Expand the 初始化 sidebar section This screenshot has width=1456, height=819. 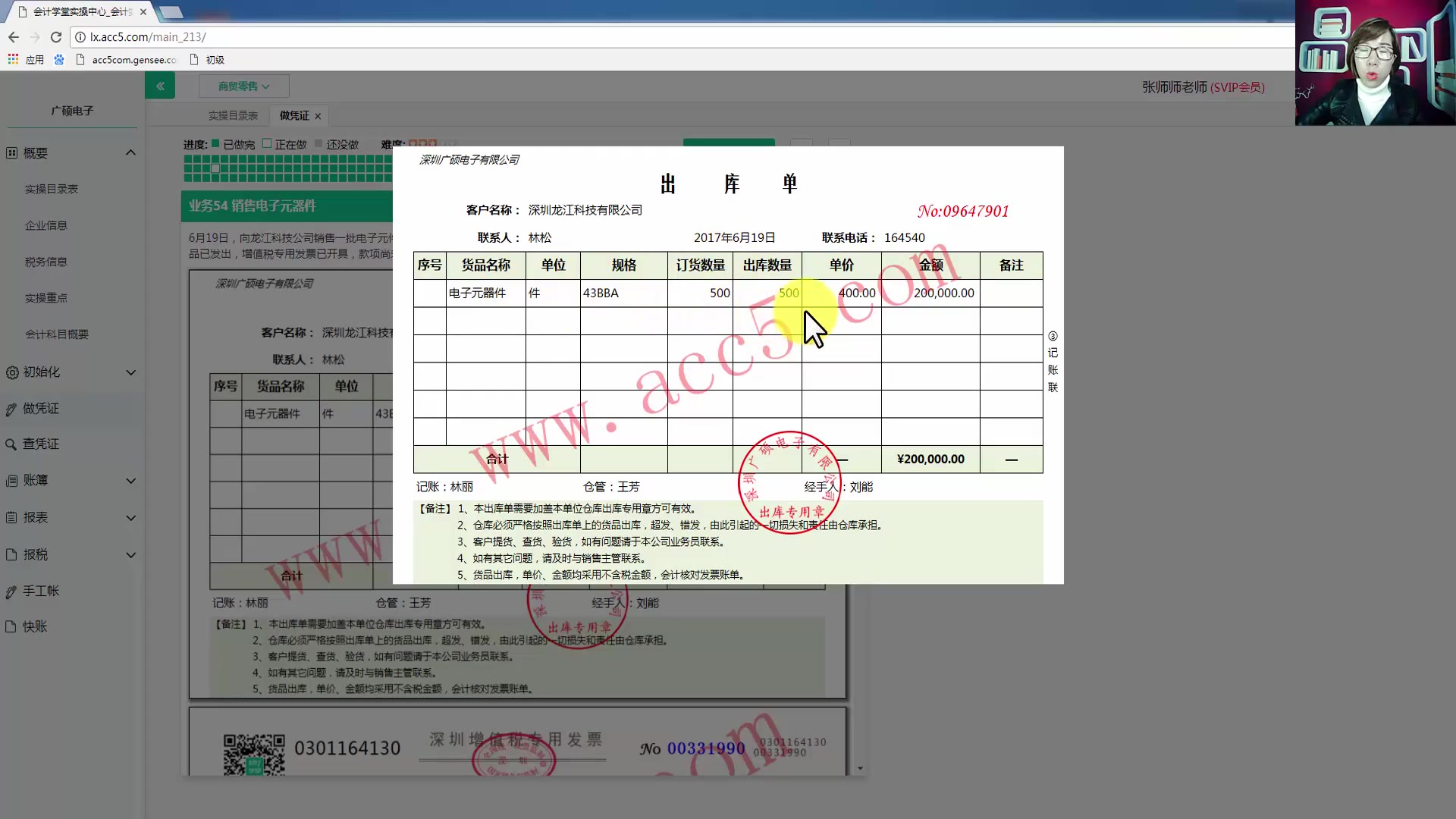pyautogui.click(x=130, y=372)
